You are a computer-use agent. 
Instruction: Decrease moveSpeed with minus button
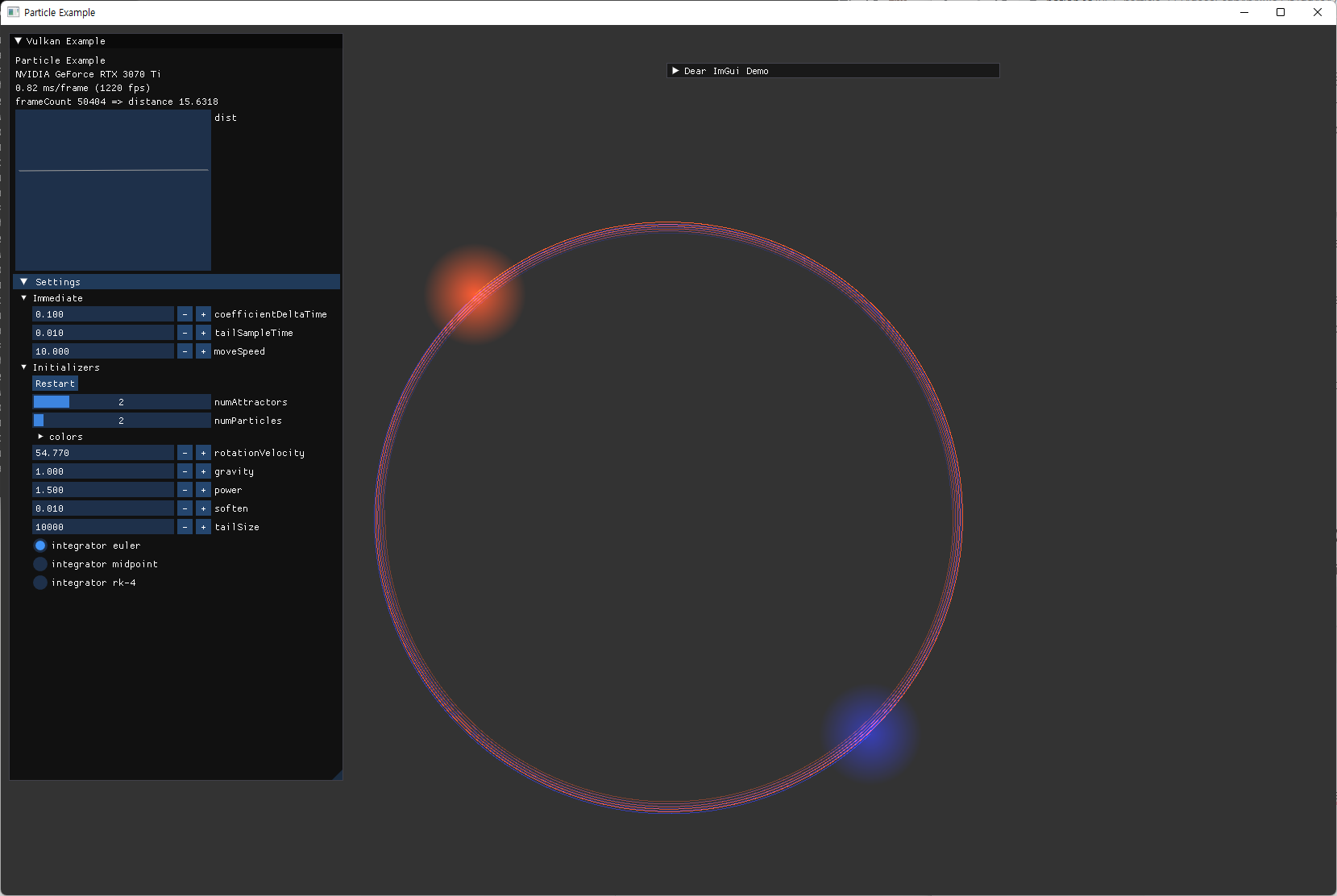(x=185, y=351)
